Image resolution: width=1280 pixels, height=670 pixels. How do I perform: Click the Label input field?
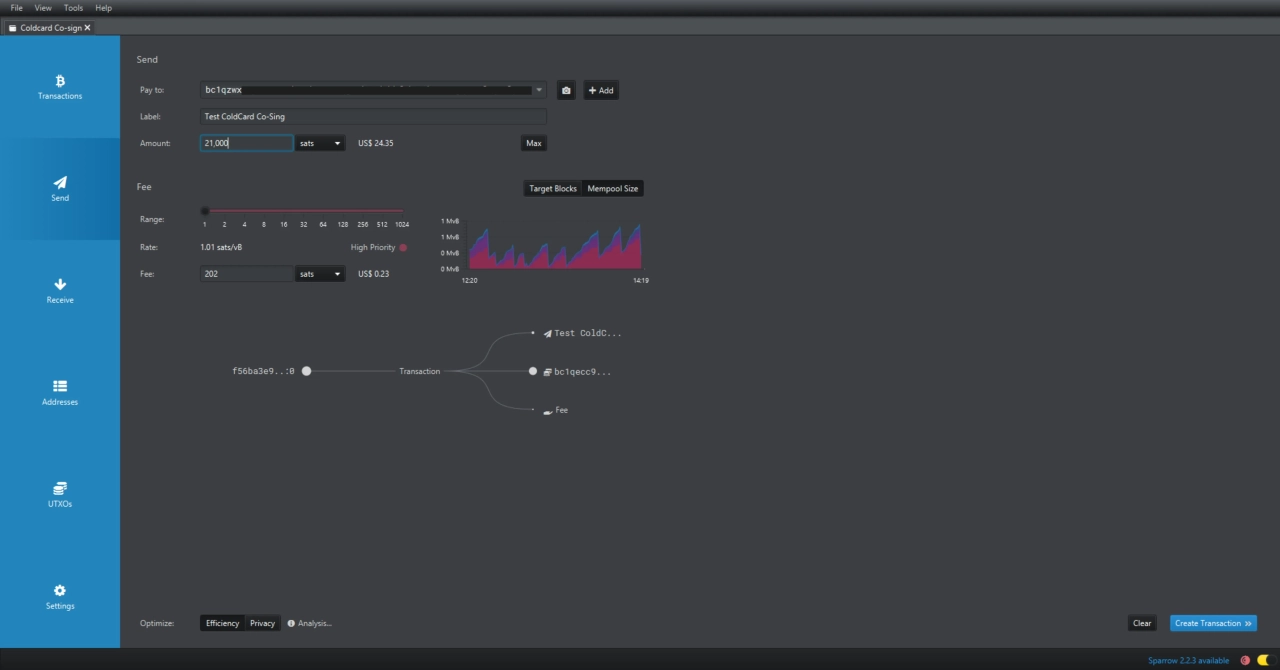click(373, 117)
